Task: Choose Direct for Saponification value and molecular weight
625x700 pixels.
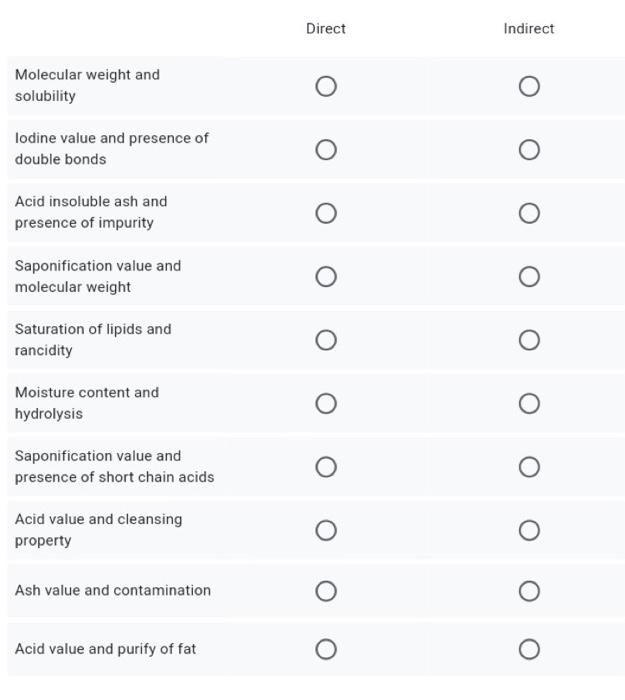Action: tap(326, 276)
